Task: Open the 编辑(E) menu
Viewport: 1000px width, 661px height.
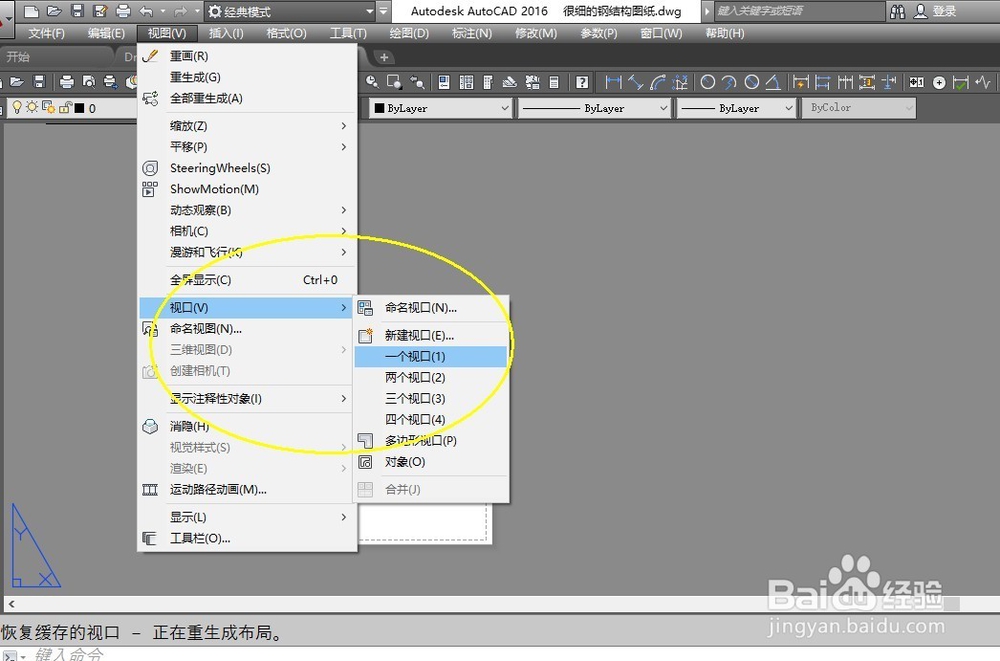Action: point(107,33)
